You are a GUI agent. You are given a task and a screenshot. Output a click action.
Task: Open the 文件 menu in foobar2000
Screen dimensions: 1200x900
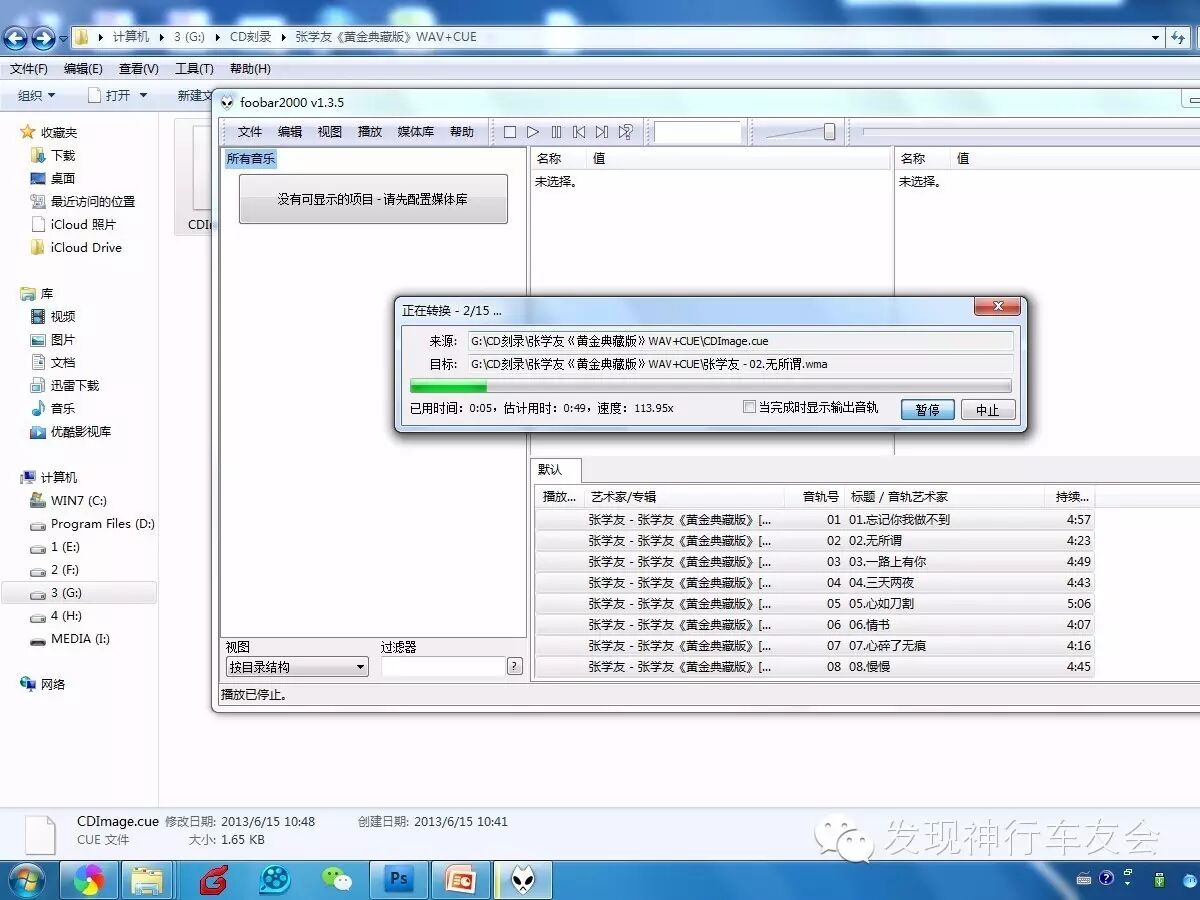coord(250,132)
